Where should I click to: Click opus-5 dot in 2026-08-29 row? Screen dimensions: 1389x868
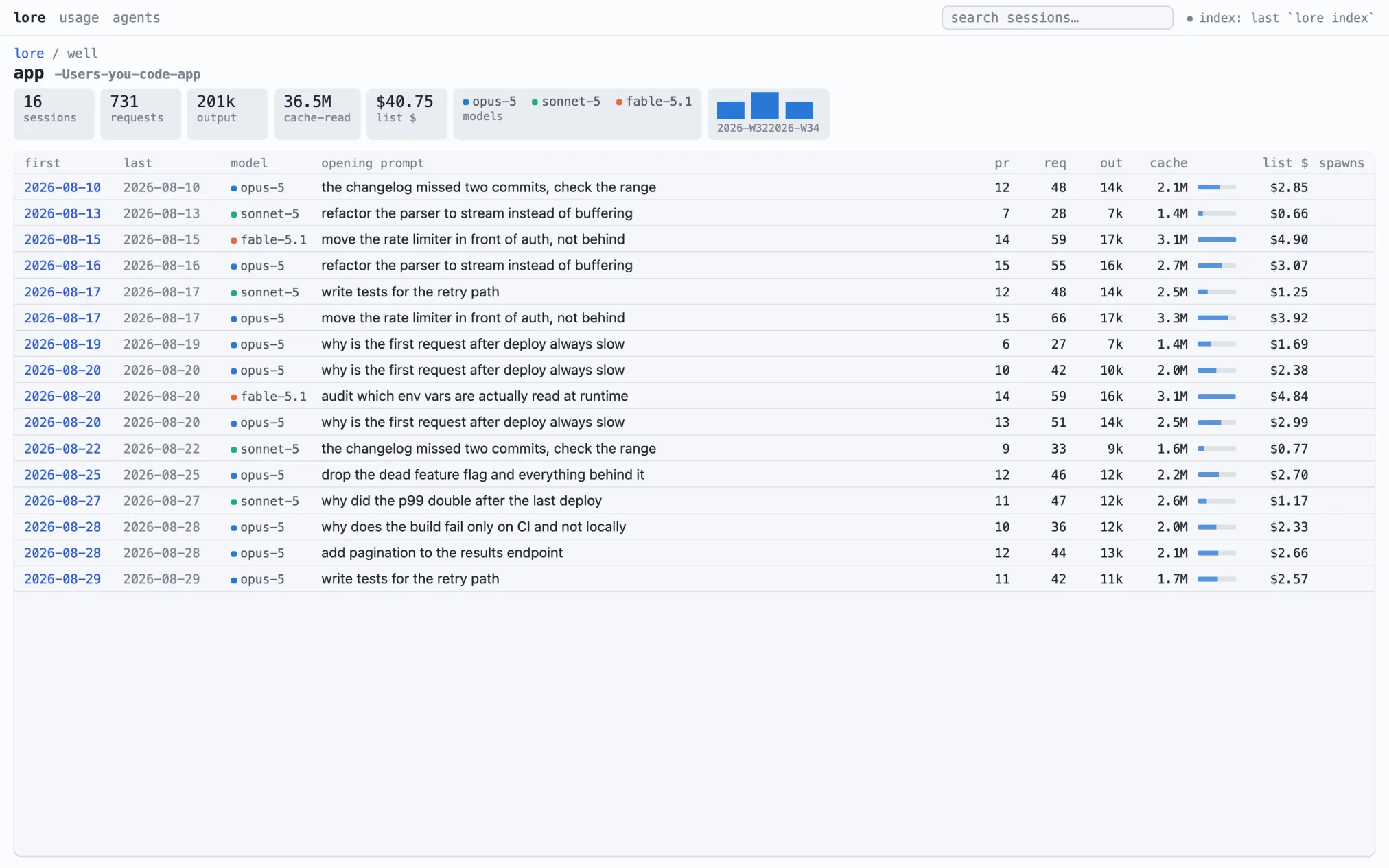[x=234, y=580]
